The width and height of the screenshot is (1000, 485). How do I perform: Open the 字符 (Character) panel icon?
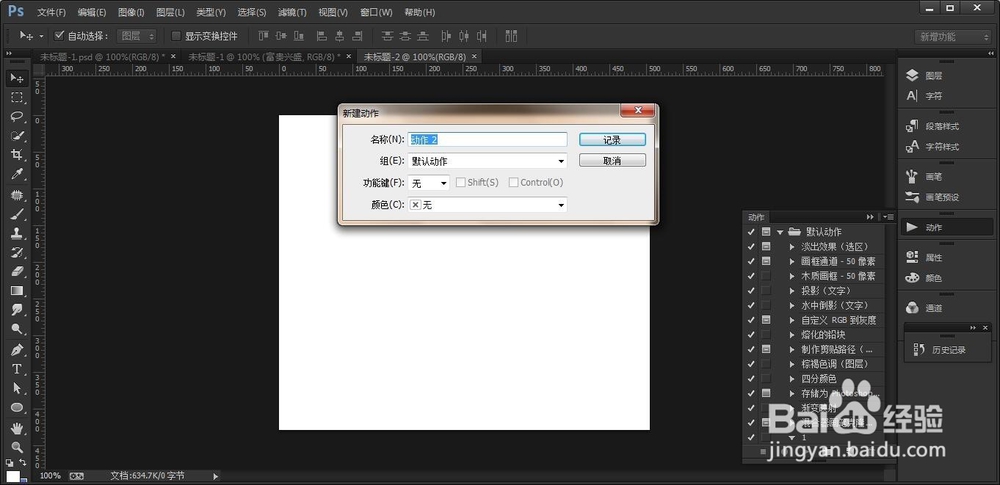(913, 96)
